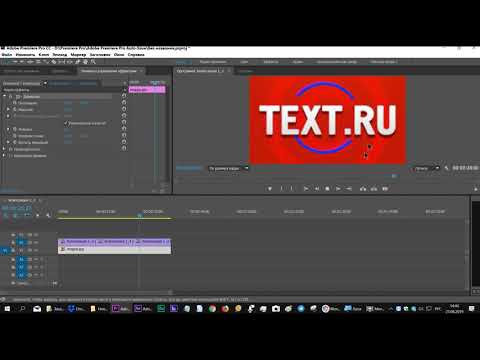Select the Pen tool in the tools bar
Image resolution: width=480 pixels, height=360 pixels.
pyautogui.click(x=78, y=62)
